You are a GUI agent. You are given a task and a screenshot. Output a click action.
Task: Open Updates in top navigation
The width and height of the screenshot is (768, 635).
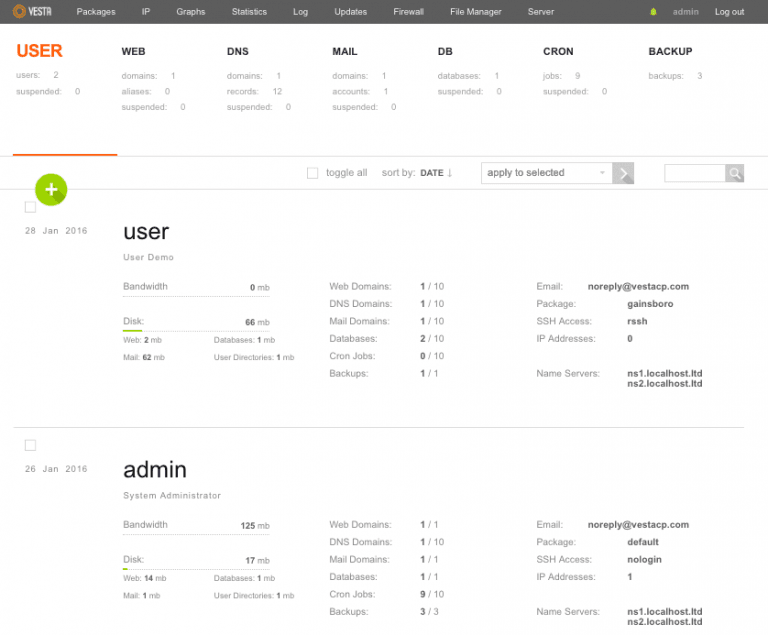[350, 12]
